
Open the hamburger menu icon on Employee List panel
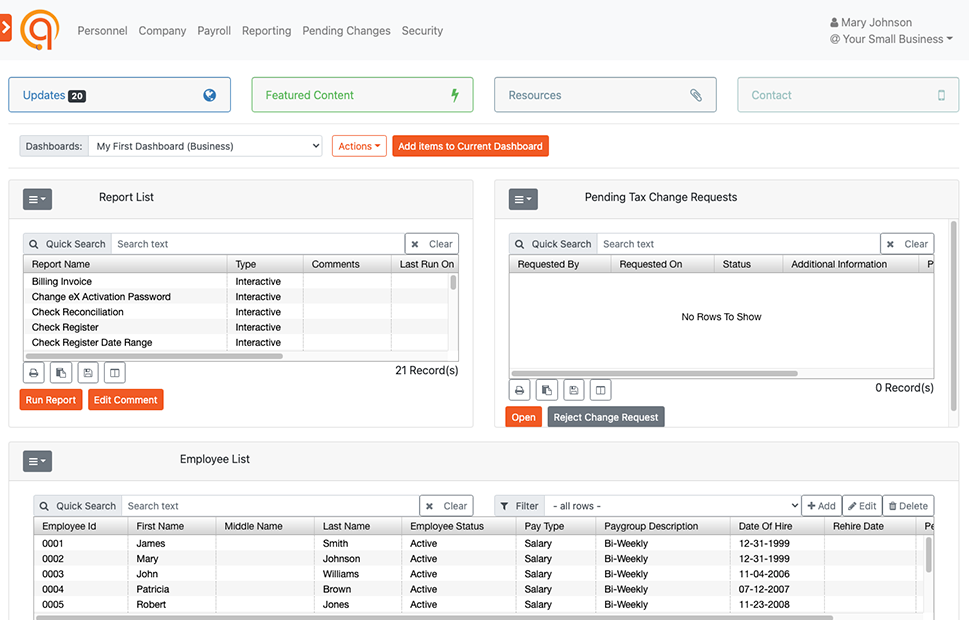point(37,461)
